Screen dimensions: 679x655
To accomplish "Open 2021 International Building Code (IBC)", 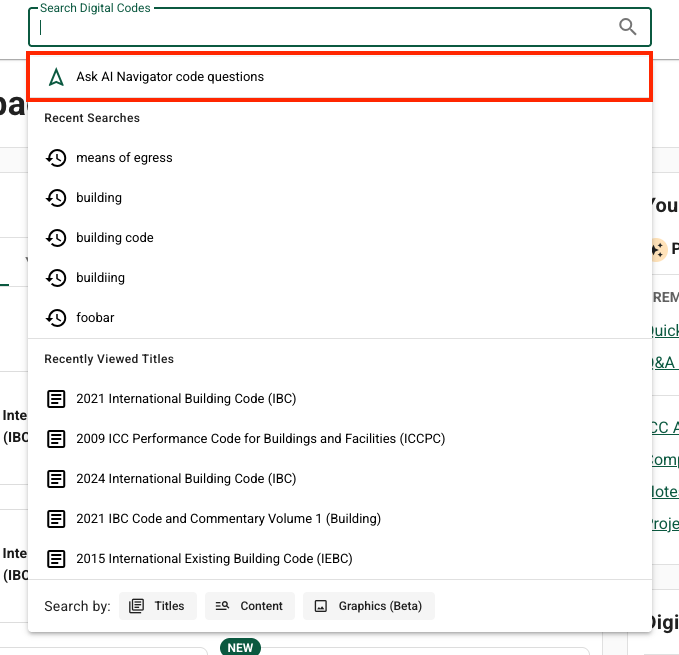I will [x=340, y=399].
